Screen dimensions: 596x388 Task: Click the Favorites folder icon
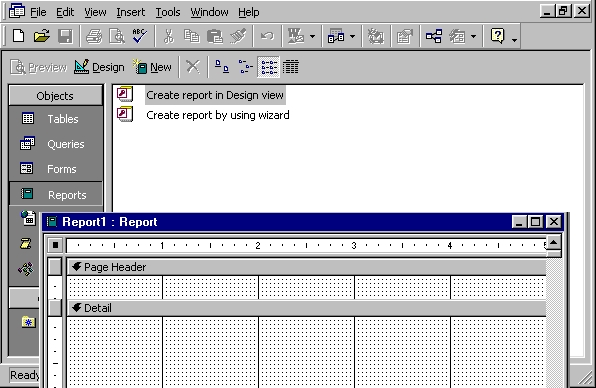coord(28,322)
